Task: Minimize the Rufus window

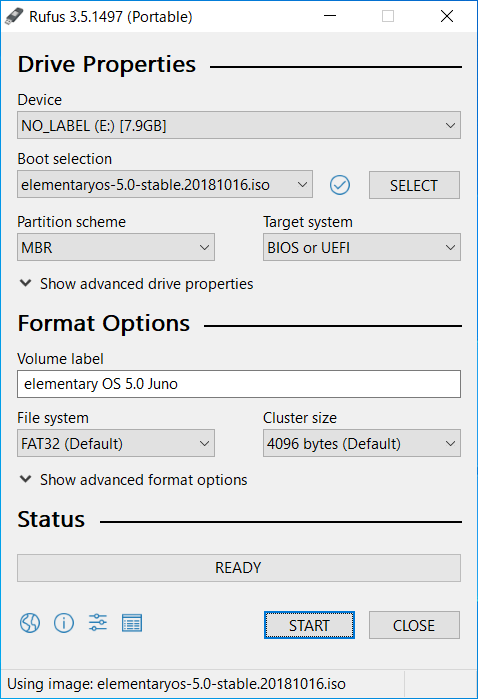Action: [x=330, y=16]
